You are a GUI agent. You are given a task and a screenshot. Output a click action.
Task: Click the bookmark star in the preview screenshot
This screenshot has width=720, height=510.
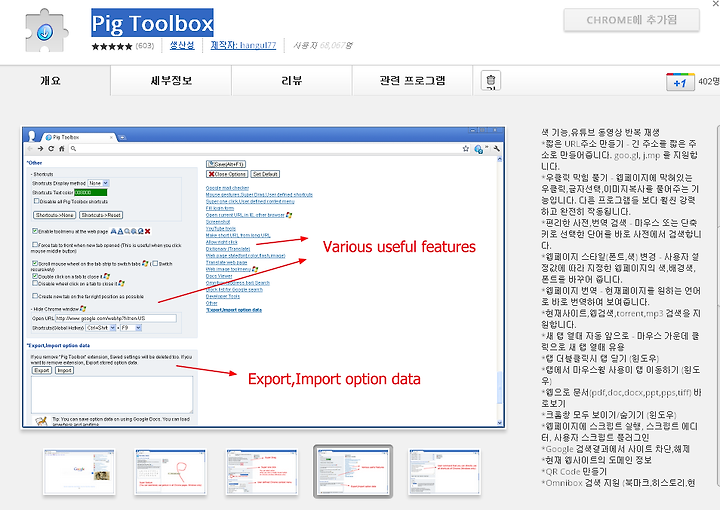click(x=466, y=149)
